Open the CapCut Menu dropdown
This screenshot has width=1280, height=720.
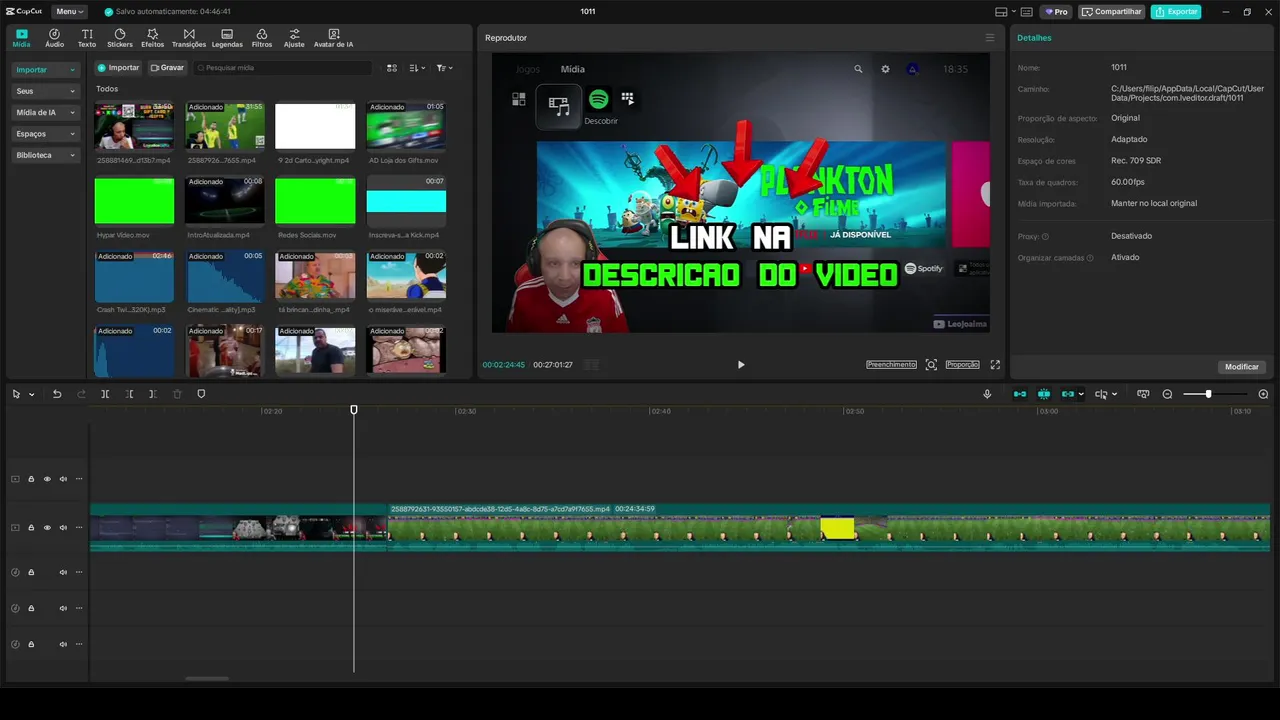pos(69,12)
